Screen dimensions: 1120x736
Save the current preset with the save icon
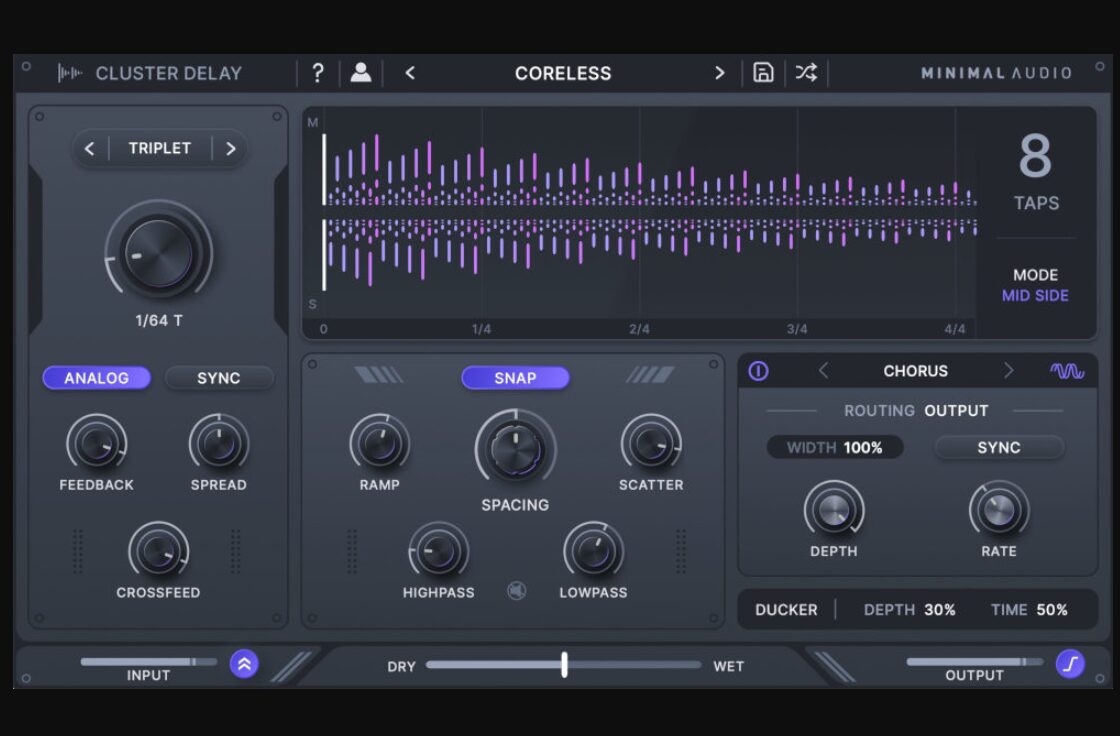(x=762, y=72)
